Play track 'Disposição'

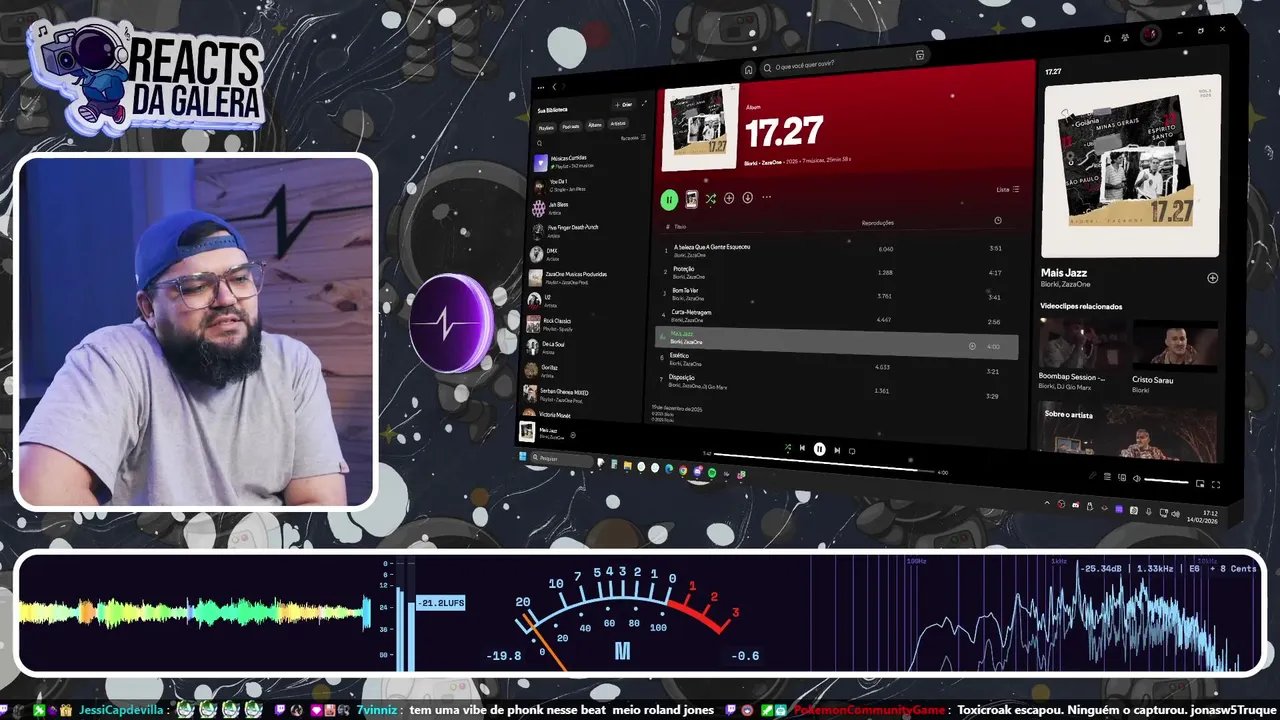(836, 386)
